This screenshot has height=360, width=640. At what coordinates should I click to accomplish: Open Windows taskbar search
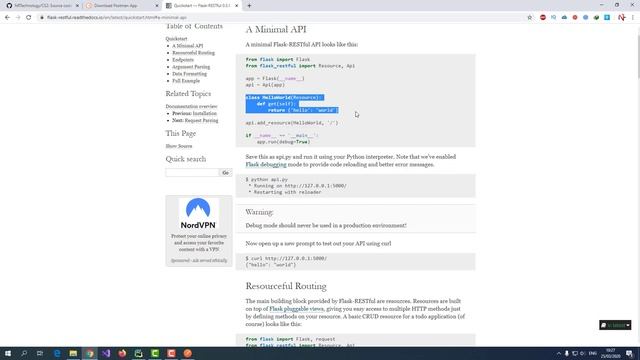[x=24, y=353]
